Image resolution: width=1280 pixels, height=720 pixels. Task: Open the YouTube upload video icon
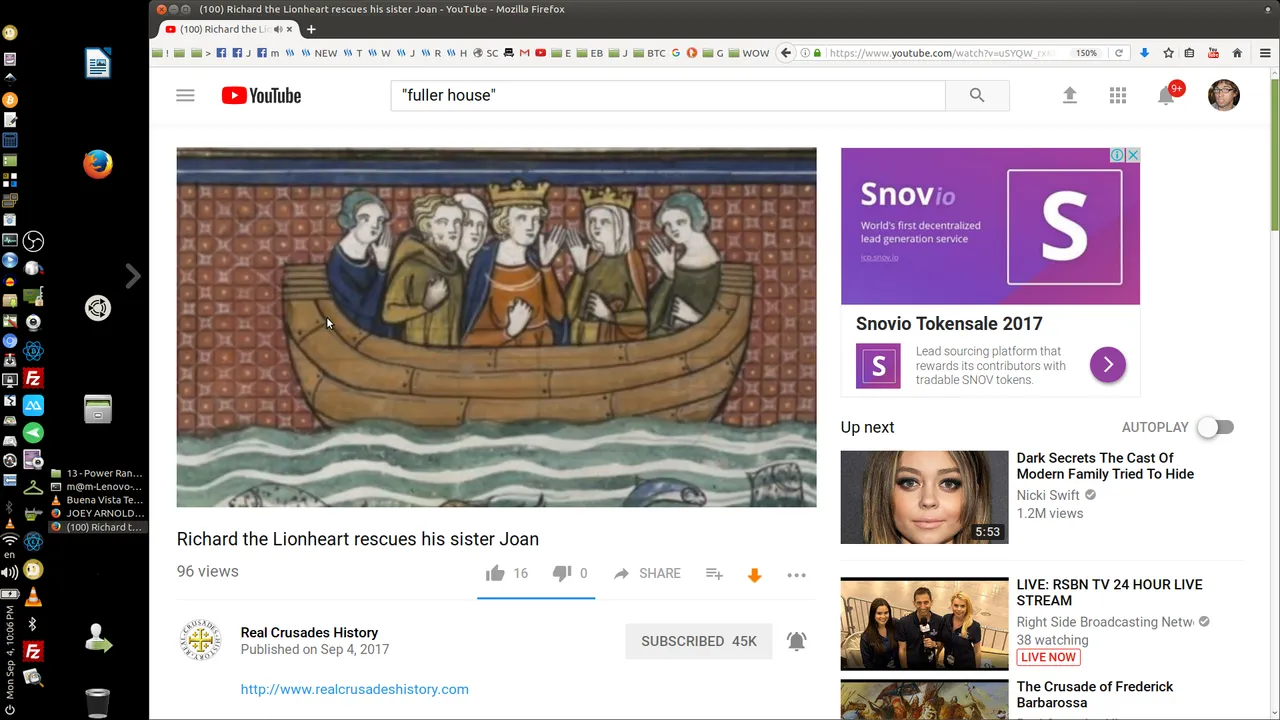pyautogui.click(x=1069, y=96)
